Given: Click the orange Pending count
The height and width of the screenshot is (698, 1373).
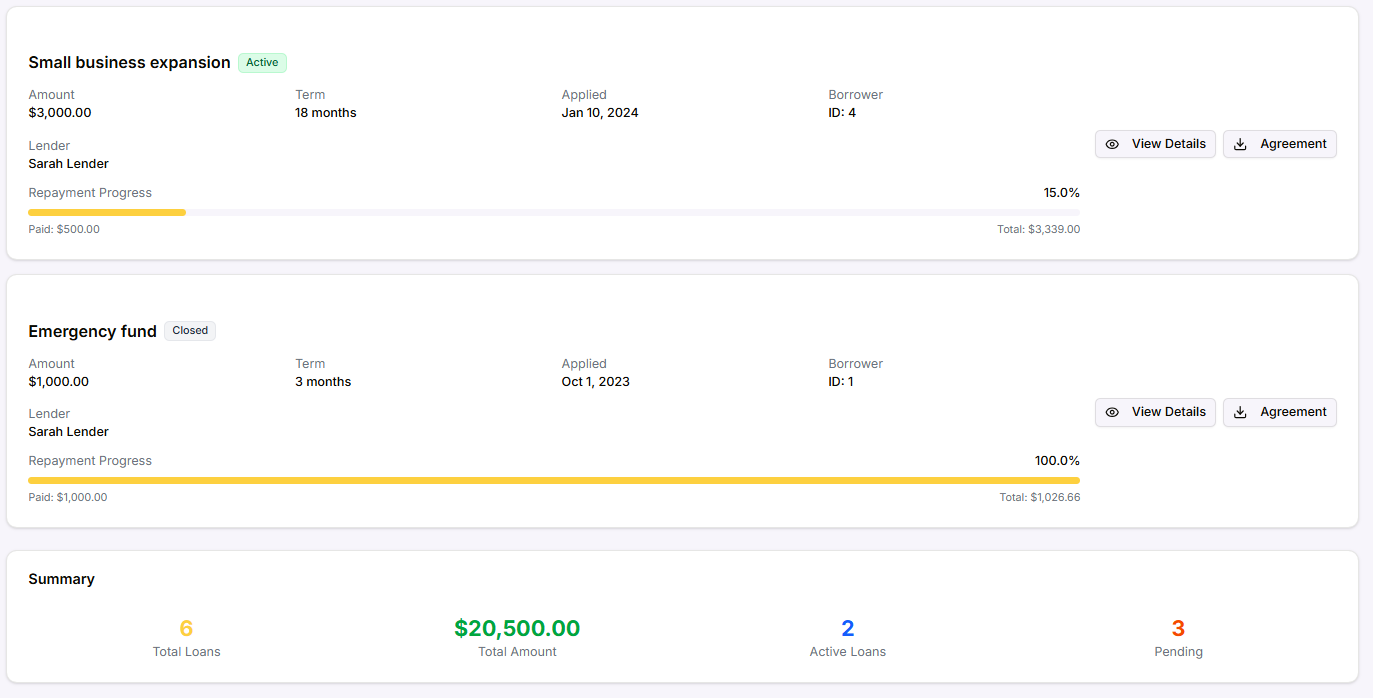Looking at the screenshot, I should click(1178, 628).
